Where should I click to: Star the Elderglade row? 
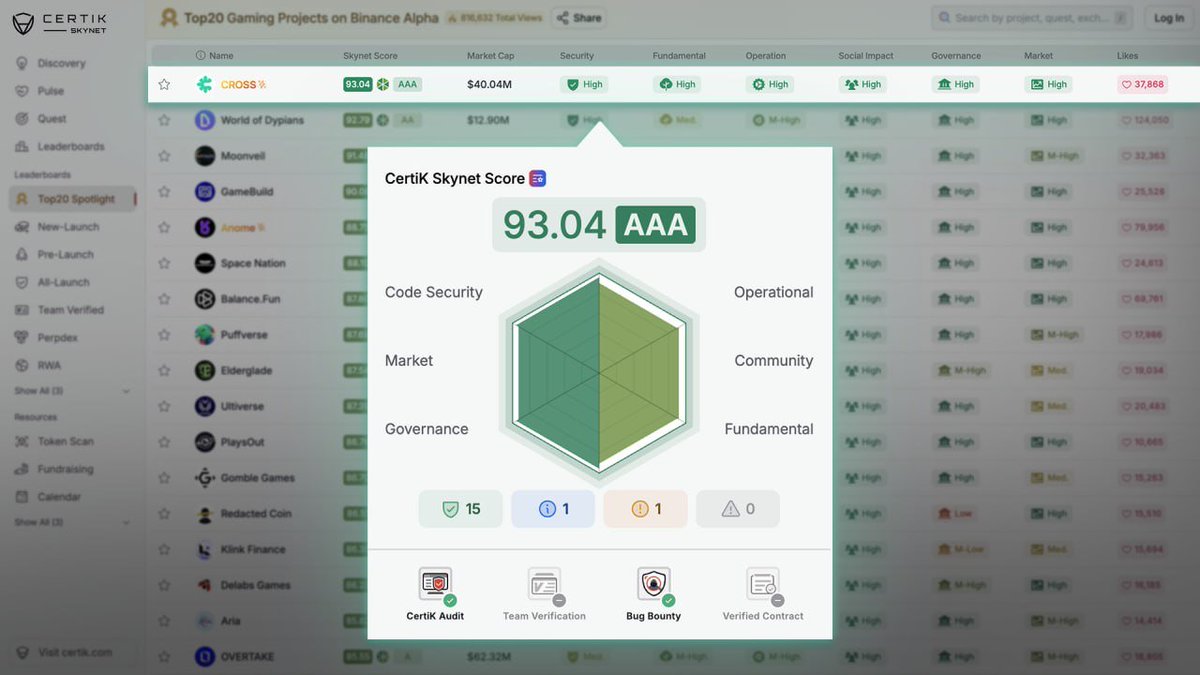coord(164,371)
